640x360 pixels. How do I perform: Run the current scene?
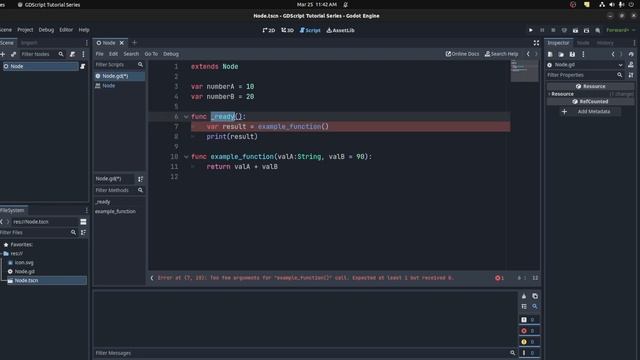coord(575,30)
